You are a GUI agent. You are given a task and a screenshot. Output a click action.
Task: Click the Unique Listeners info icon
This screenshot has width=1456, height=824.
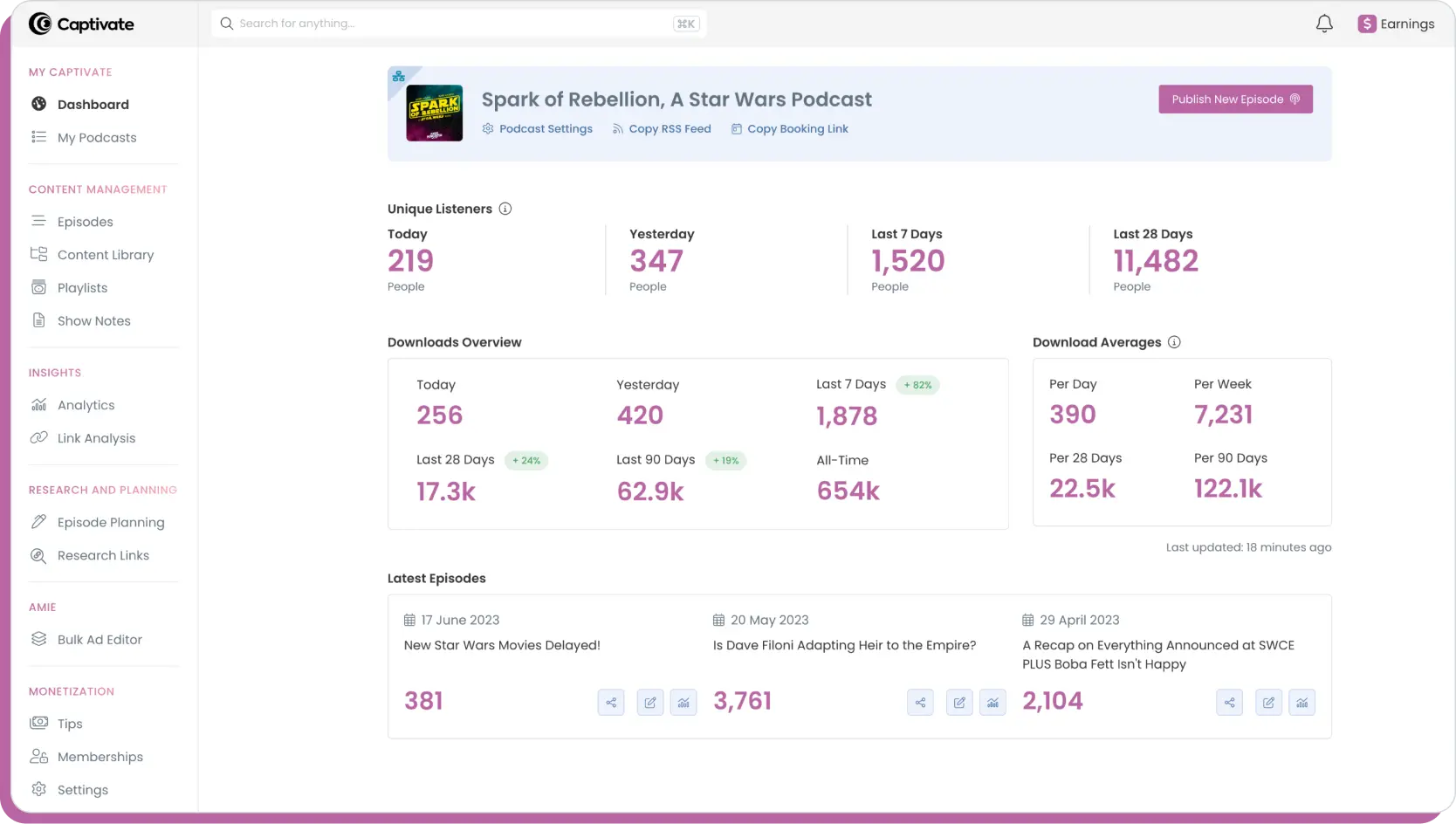click(505, 209)
